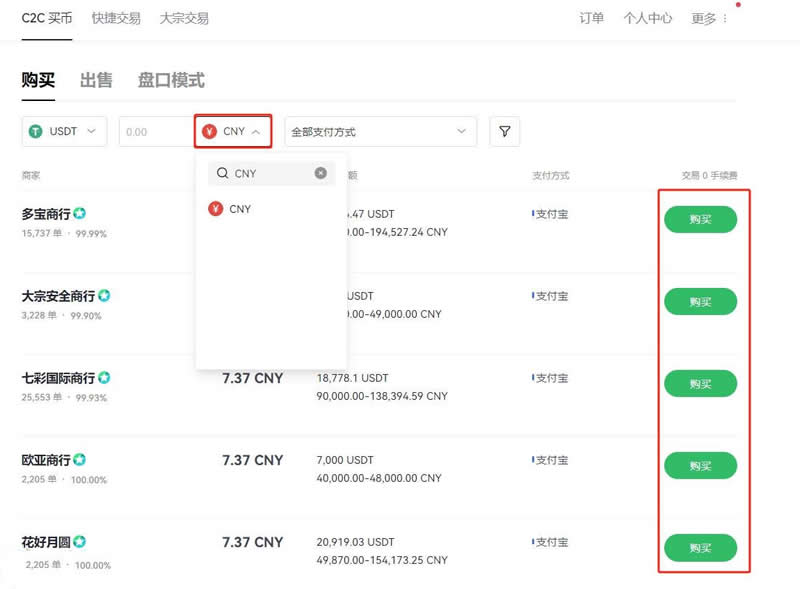Click verified badge next to 七彩国际商行
The image size is (800, 589).
tap(104, 378)
